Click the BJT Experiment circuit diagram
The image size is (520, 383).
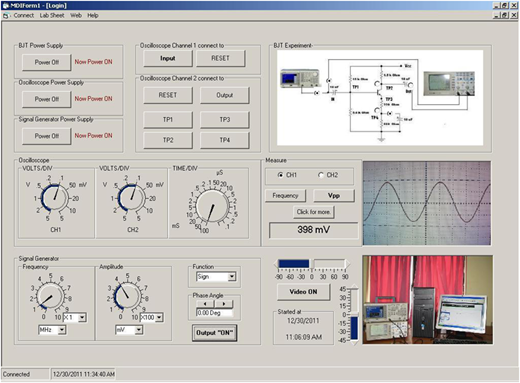380,98
